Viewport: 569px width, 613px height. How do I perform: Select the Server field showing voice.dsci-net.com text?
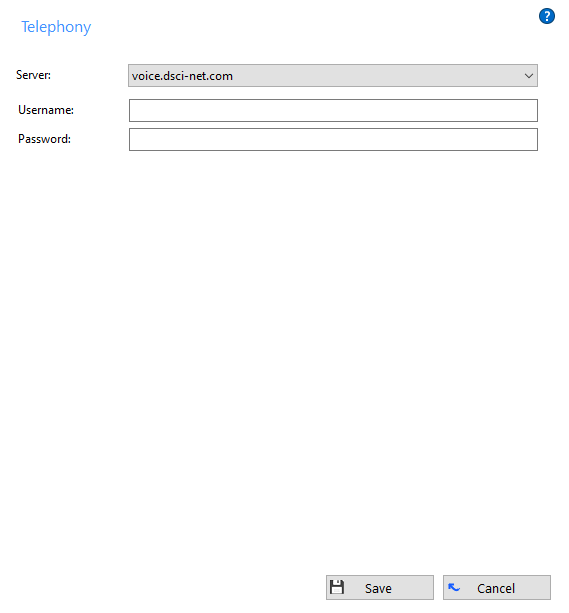click(x=182, y=76)
